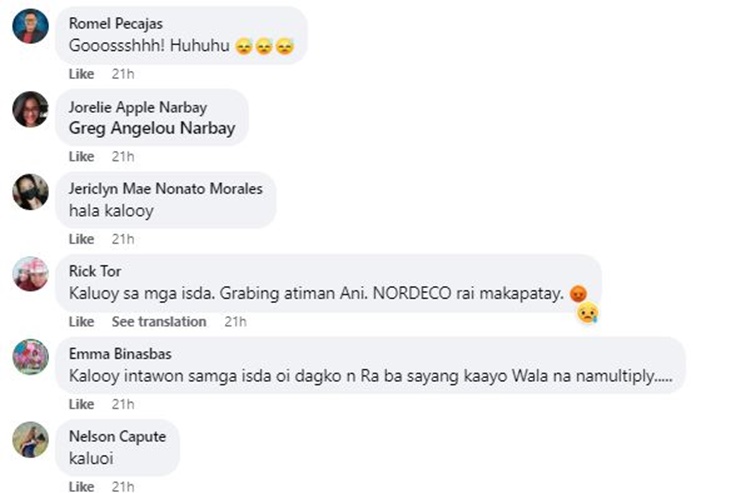Open Romel Pecajas profile picture
This screenshot has width=750, height=493.
pos(30,26)
